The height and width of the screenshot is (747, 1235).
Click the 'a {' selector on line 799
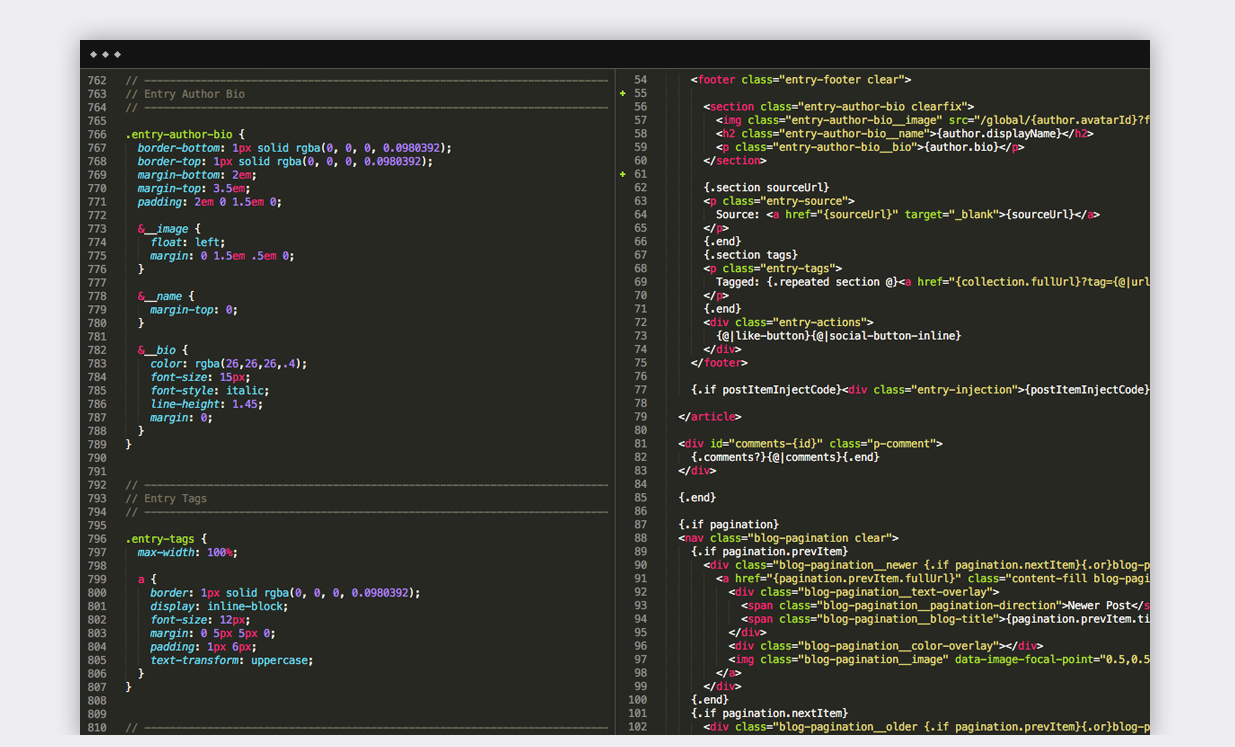pyautogui.click(x=147, y=579)
